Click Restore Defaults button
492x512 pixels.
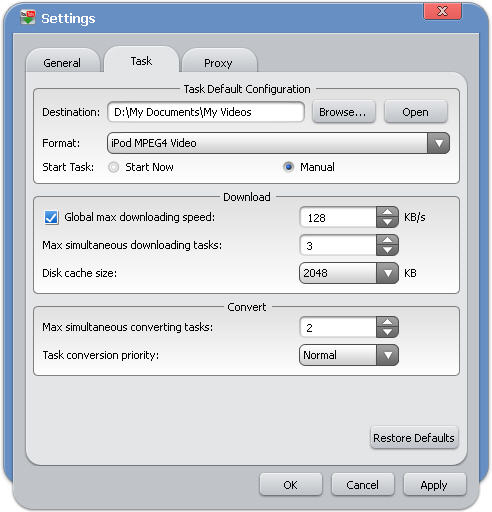(x=414, y=438)
